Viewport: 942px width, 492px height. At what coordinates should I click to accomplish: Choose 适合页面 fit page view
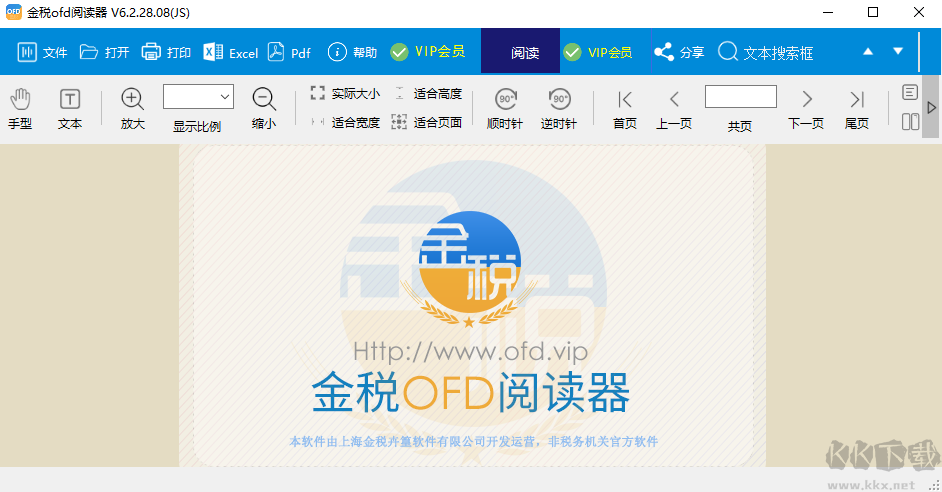(427, 123)
